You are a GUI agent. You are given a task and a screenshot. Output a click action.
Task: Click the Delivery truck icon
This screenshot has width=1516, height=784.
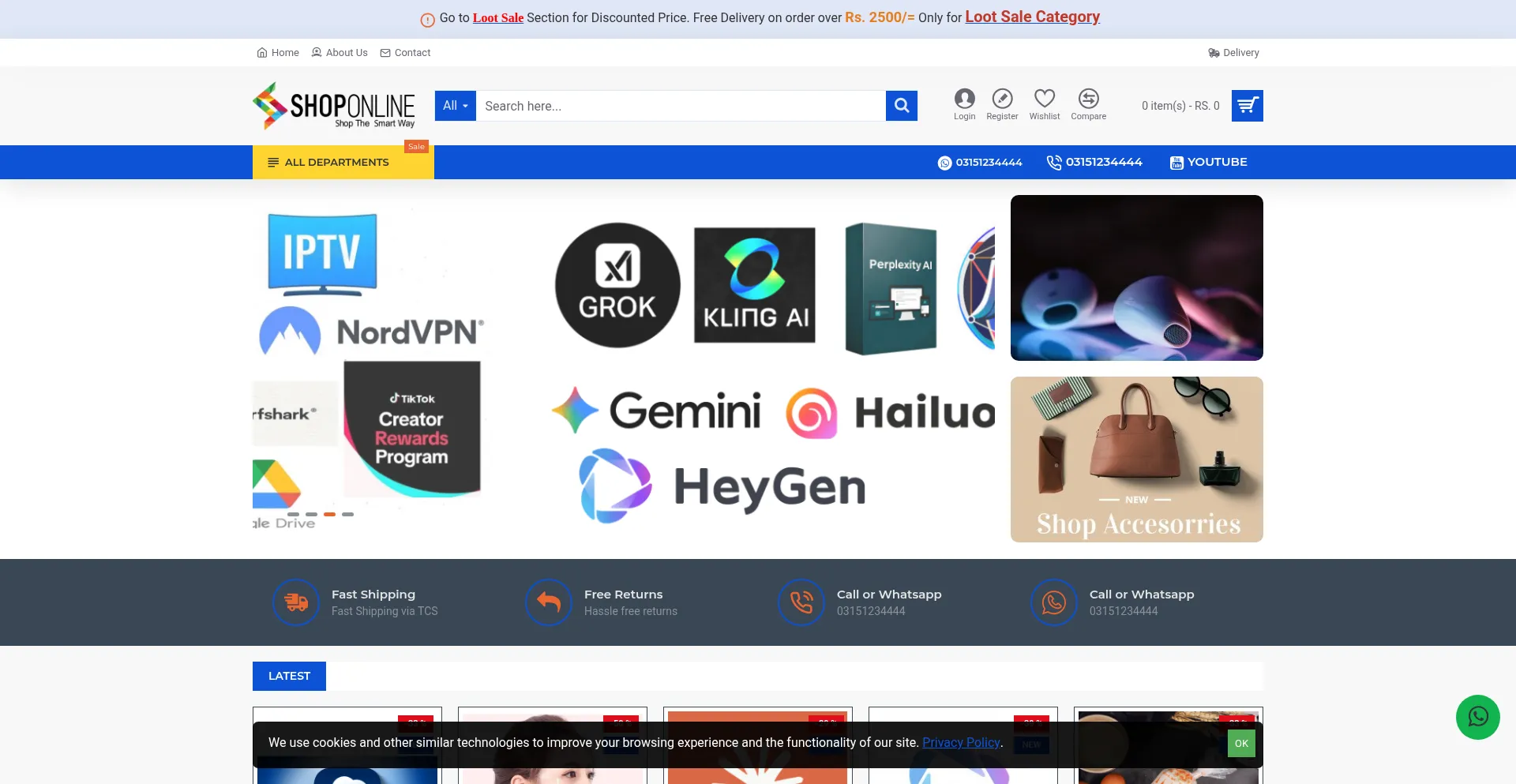pyautogui.click(x=1214, y=53)
